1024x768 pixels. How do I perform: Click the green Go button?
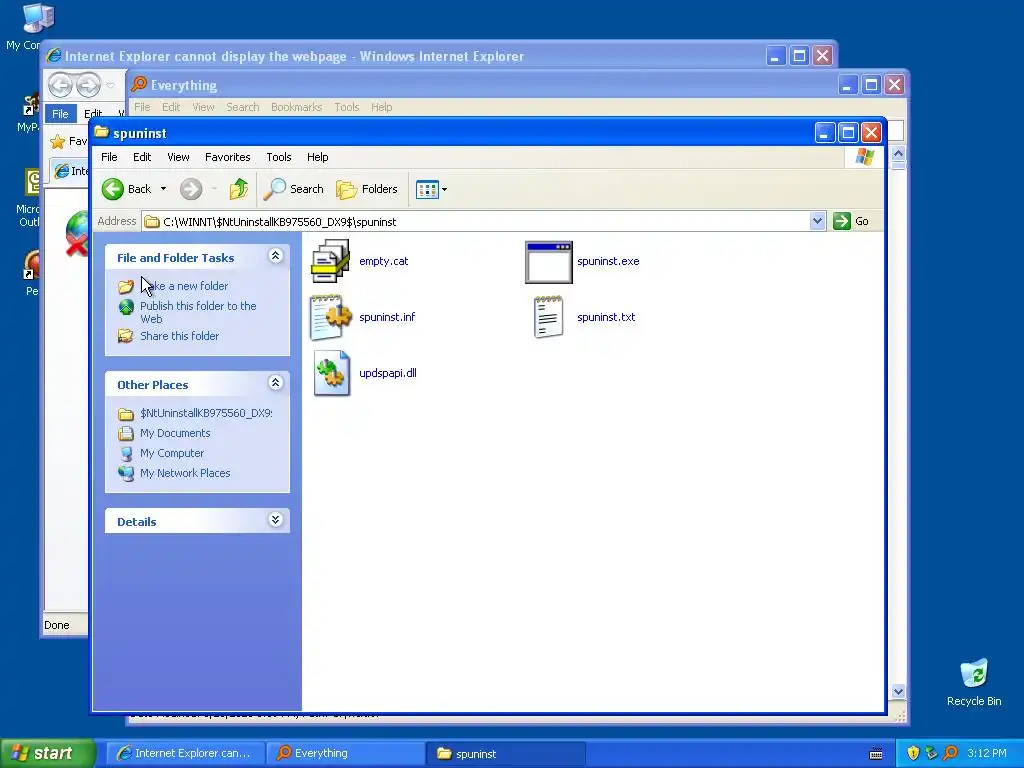click(851, 221)
